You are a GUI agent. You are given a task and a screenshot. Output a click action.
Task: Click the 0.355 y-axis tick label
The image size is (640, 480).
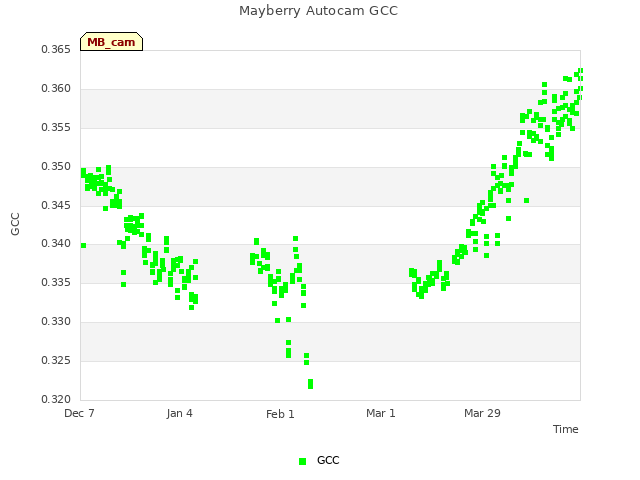coord(56,127)
